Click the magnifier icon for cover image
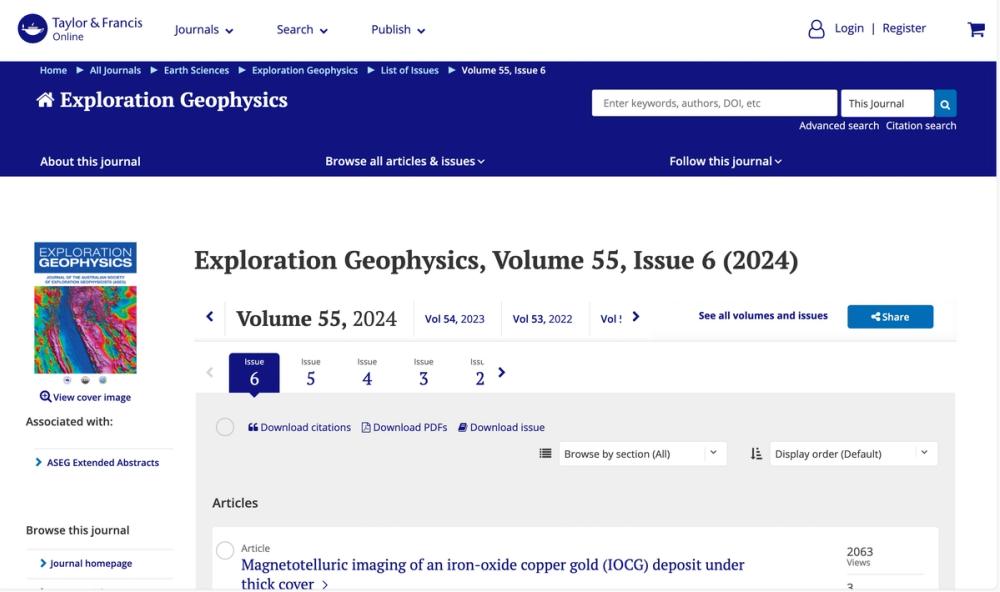Screen dimensions: 1000x592 pyautogui.click(x=45, y=397)
